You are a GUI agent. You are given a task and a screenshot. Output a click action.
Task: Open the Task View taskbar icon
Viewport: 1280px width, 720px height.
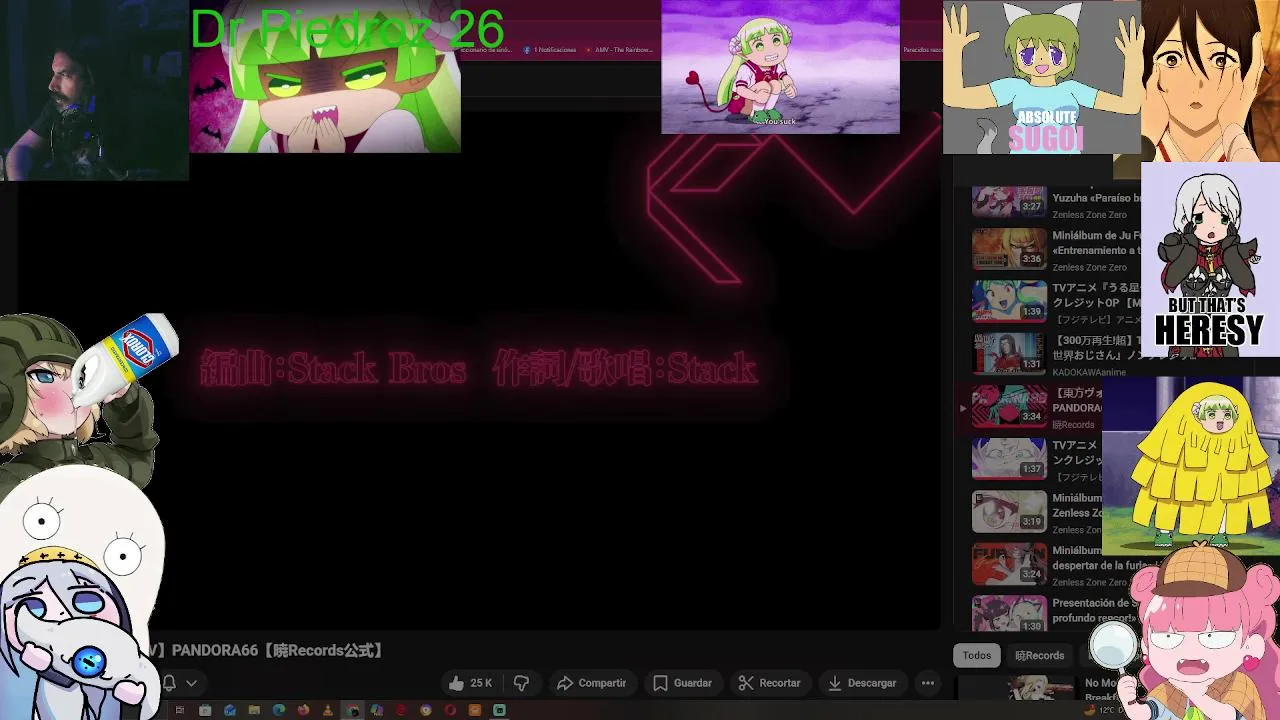[180, 710]
